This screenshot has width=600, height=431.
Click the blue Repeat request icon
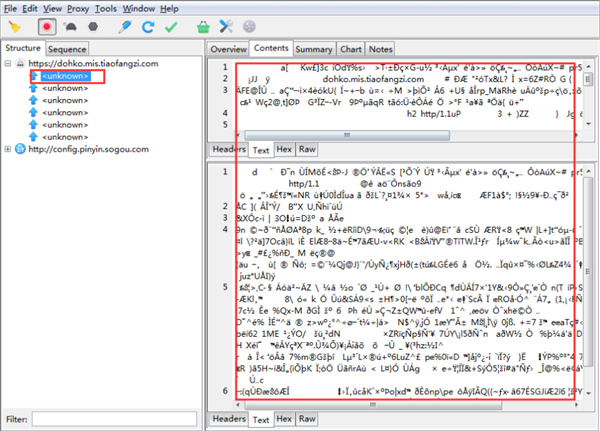coord(148,25)
